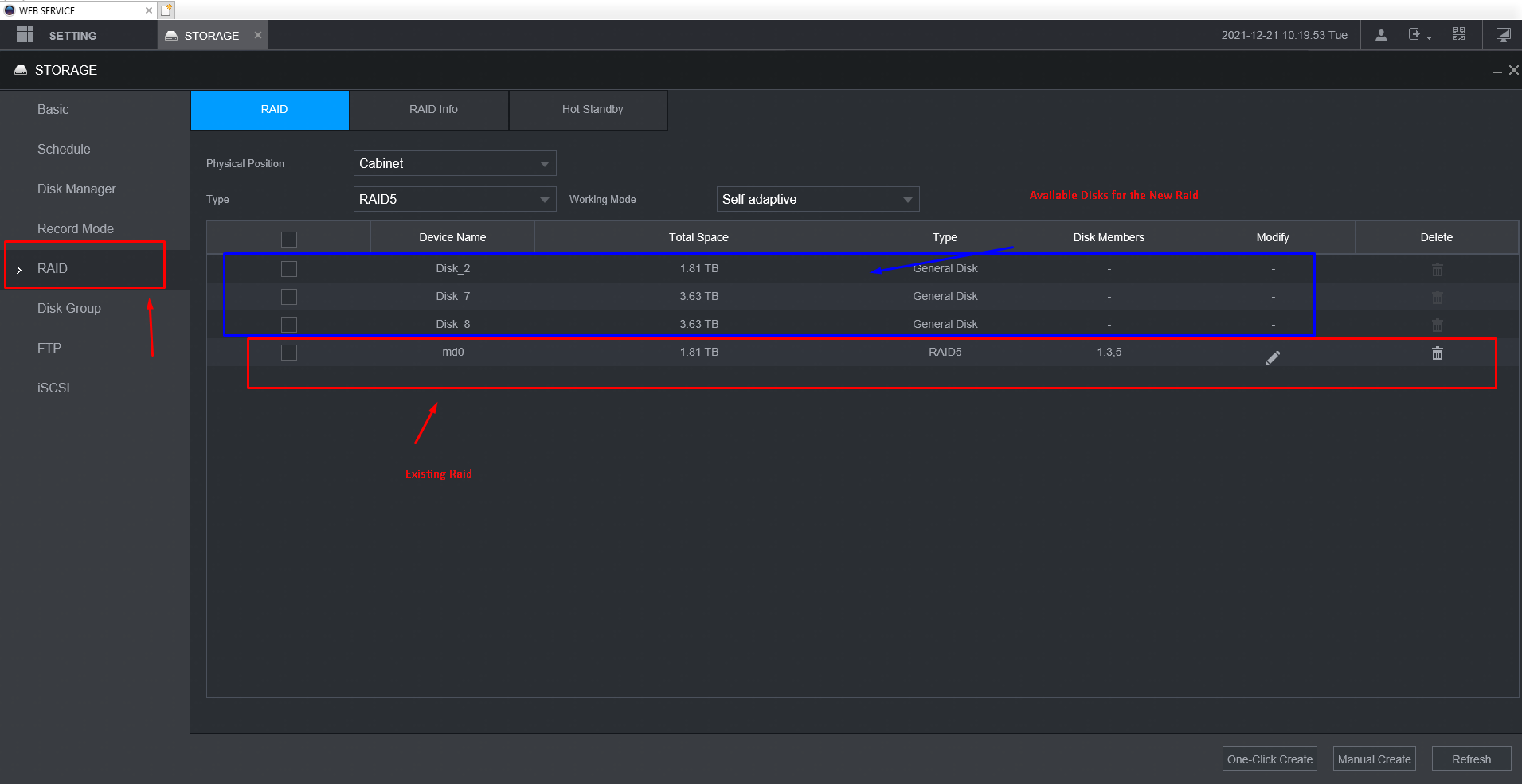Check the Disk_2 checkbox
Viewport: 1522px width, 784px height.
[x=289, y=269]
